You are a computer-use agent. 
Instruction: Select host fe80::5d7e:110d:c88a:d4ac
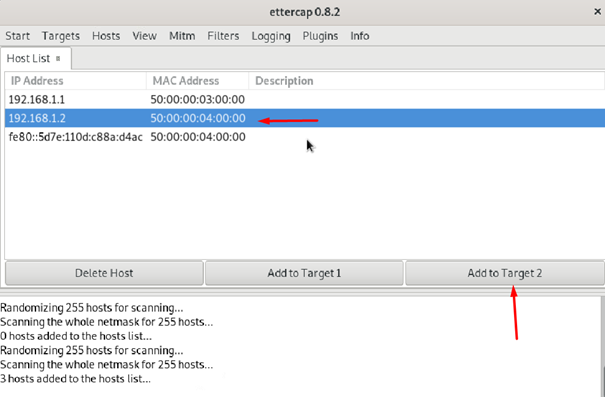(305, 137)
